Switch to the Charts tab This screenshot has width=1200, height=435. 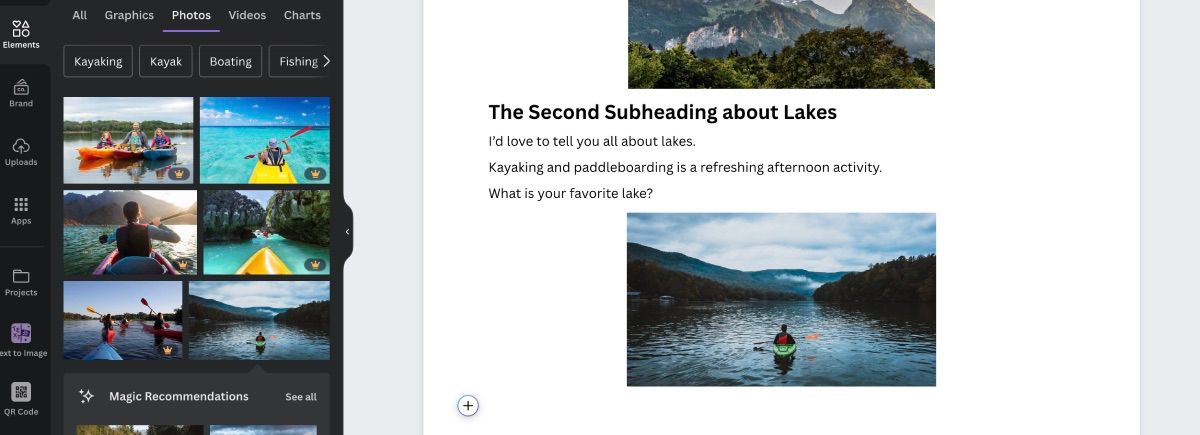point(302,15)
